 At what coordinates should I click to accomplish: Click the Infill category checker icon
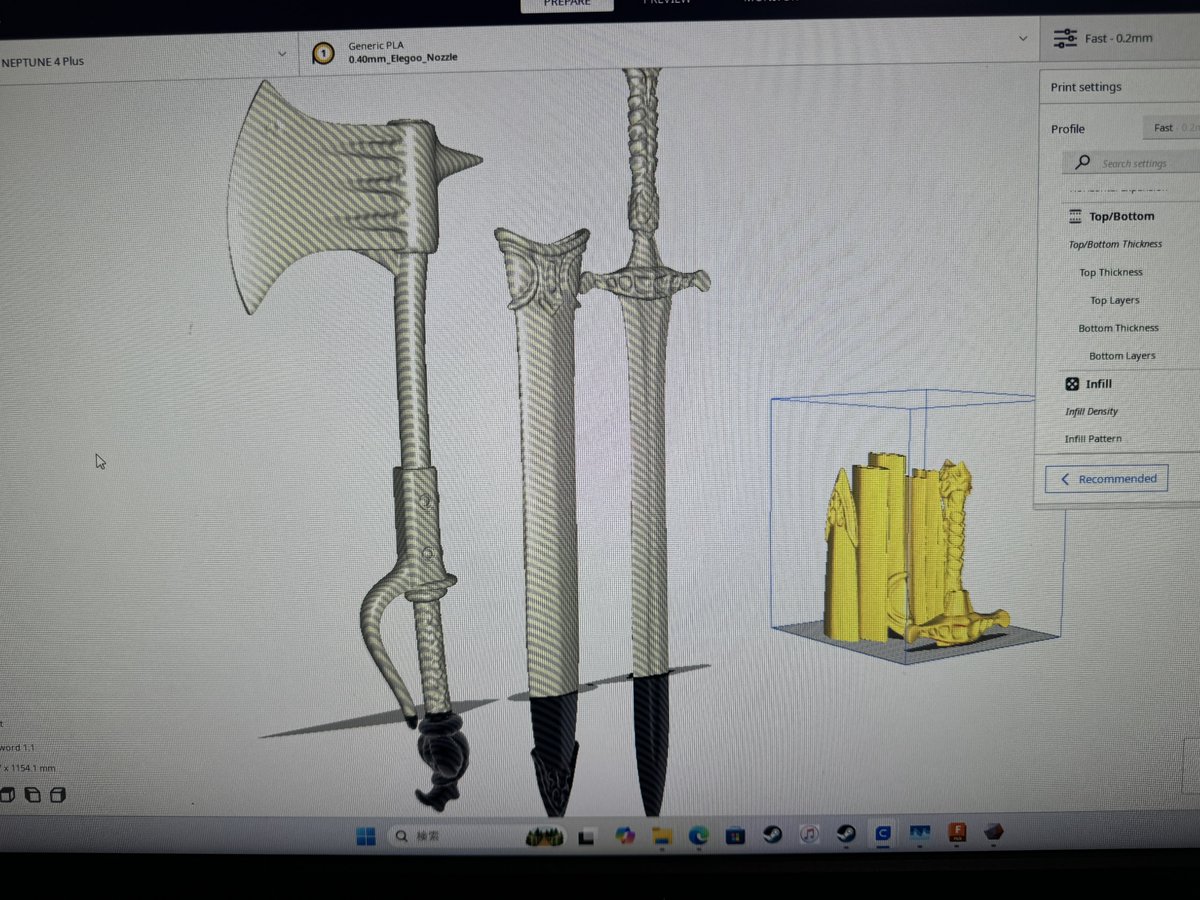click(1071, 384)
